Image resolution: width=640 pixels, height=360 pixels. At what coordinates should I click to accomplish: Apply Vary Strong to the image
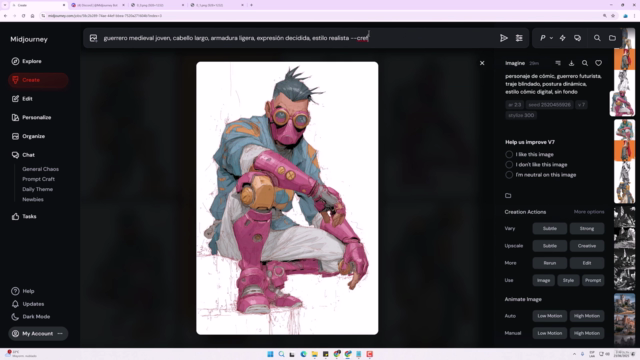pos(587,229)
